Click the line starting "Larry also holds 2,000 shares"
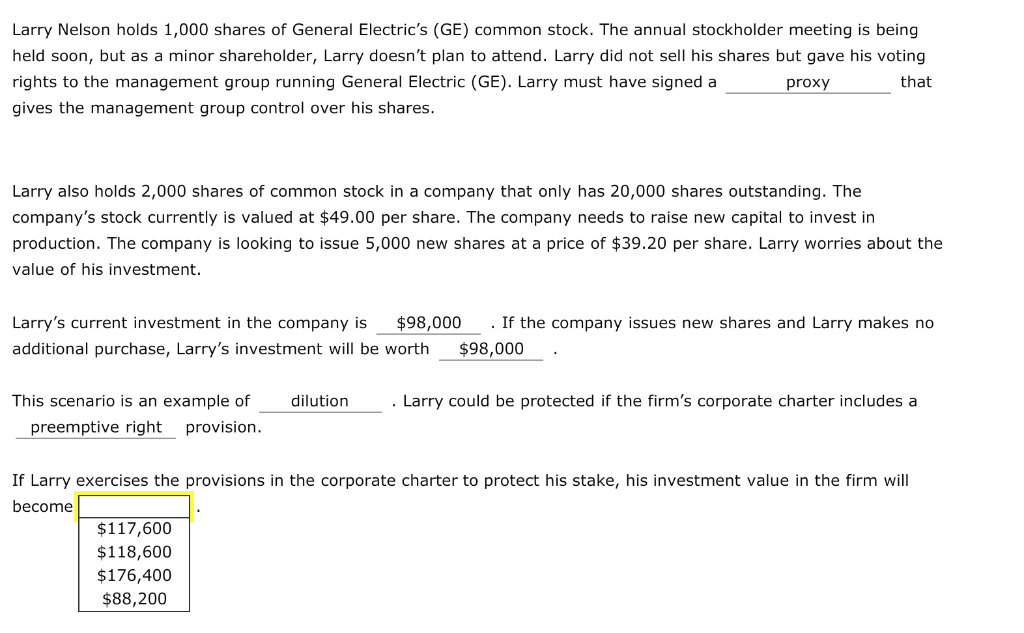This screenshot has height=633, width=1024. [x=436, y=191]
